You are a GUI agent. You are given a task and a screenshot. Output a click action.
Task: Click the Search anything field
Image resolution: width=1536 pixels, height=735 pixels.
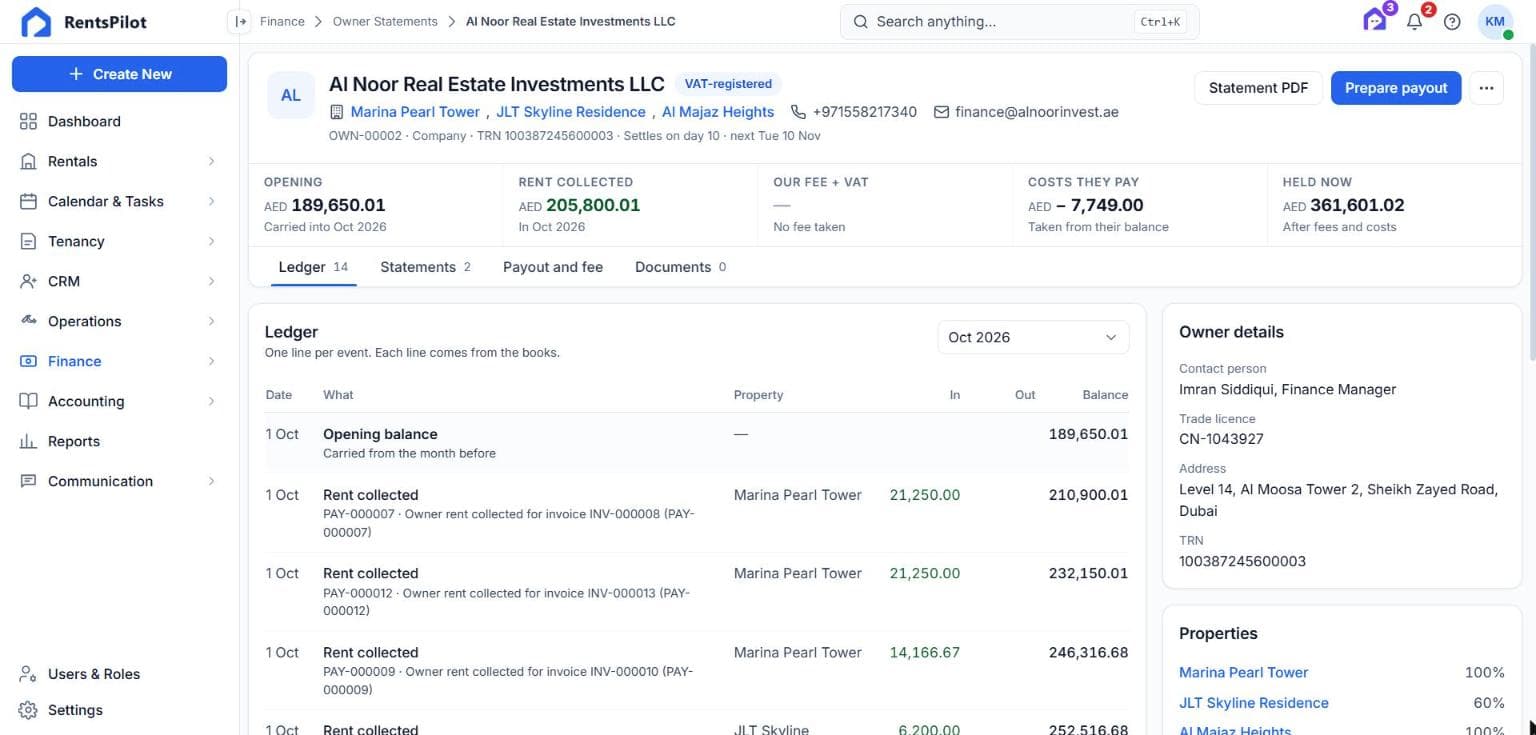coord(1019,21)
